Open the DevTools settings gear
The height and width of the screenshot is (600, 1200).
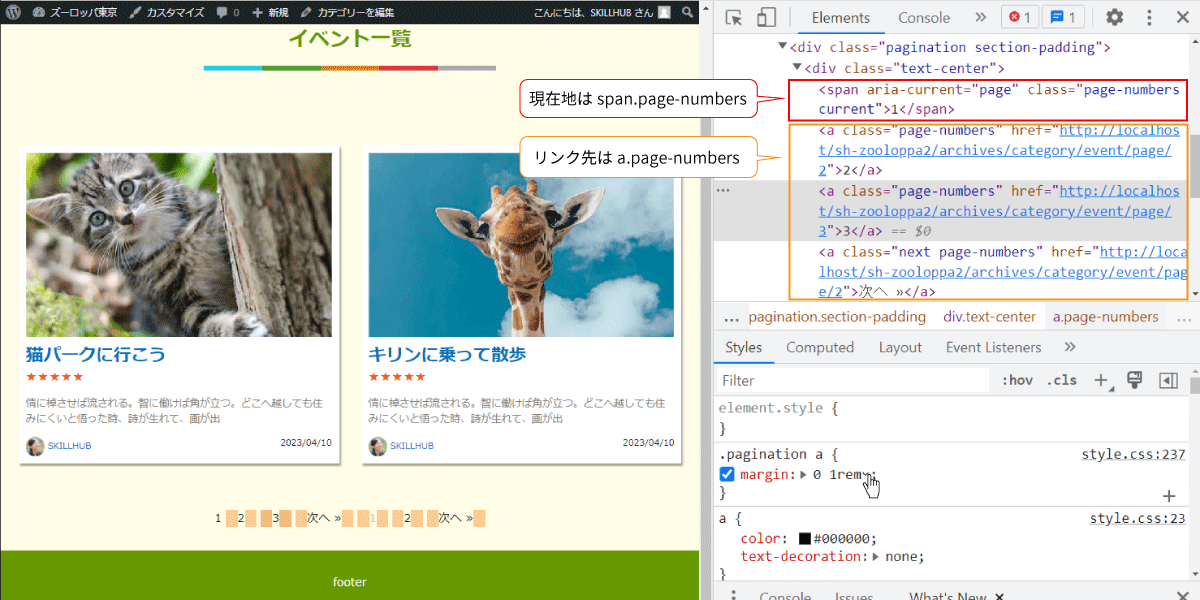(1114, 18)
